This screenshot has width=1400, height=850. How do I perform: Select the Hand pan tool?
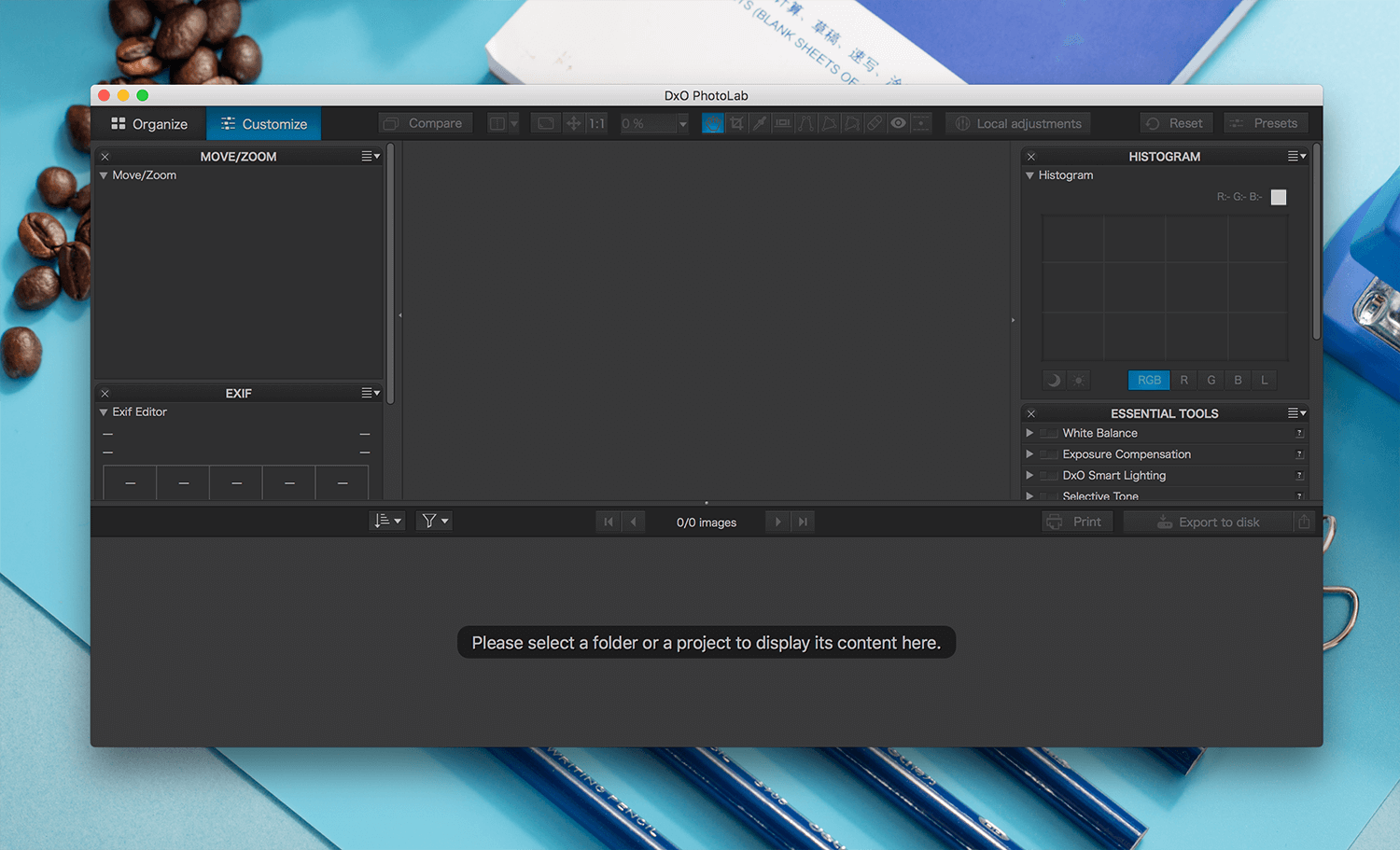pos(712,123)
